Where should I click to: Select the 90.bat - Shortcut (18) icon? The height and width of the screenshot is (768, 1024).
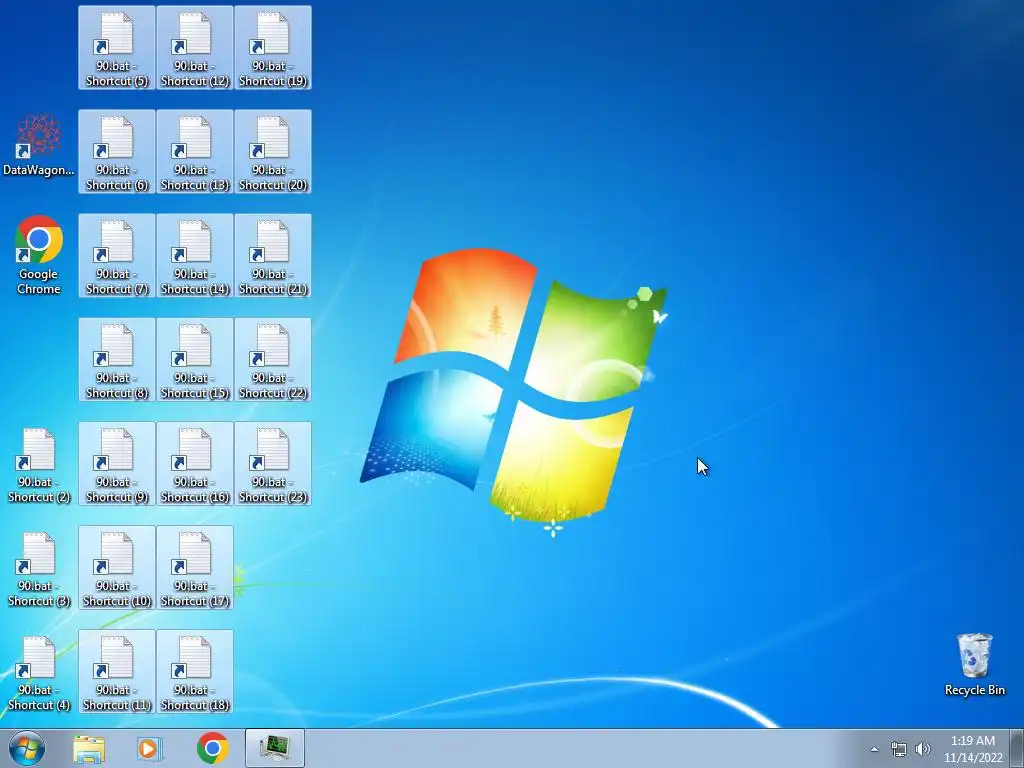pos(195,671)
